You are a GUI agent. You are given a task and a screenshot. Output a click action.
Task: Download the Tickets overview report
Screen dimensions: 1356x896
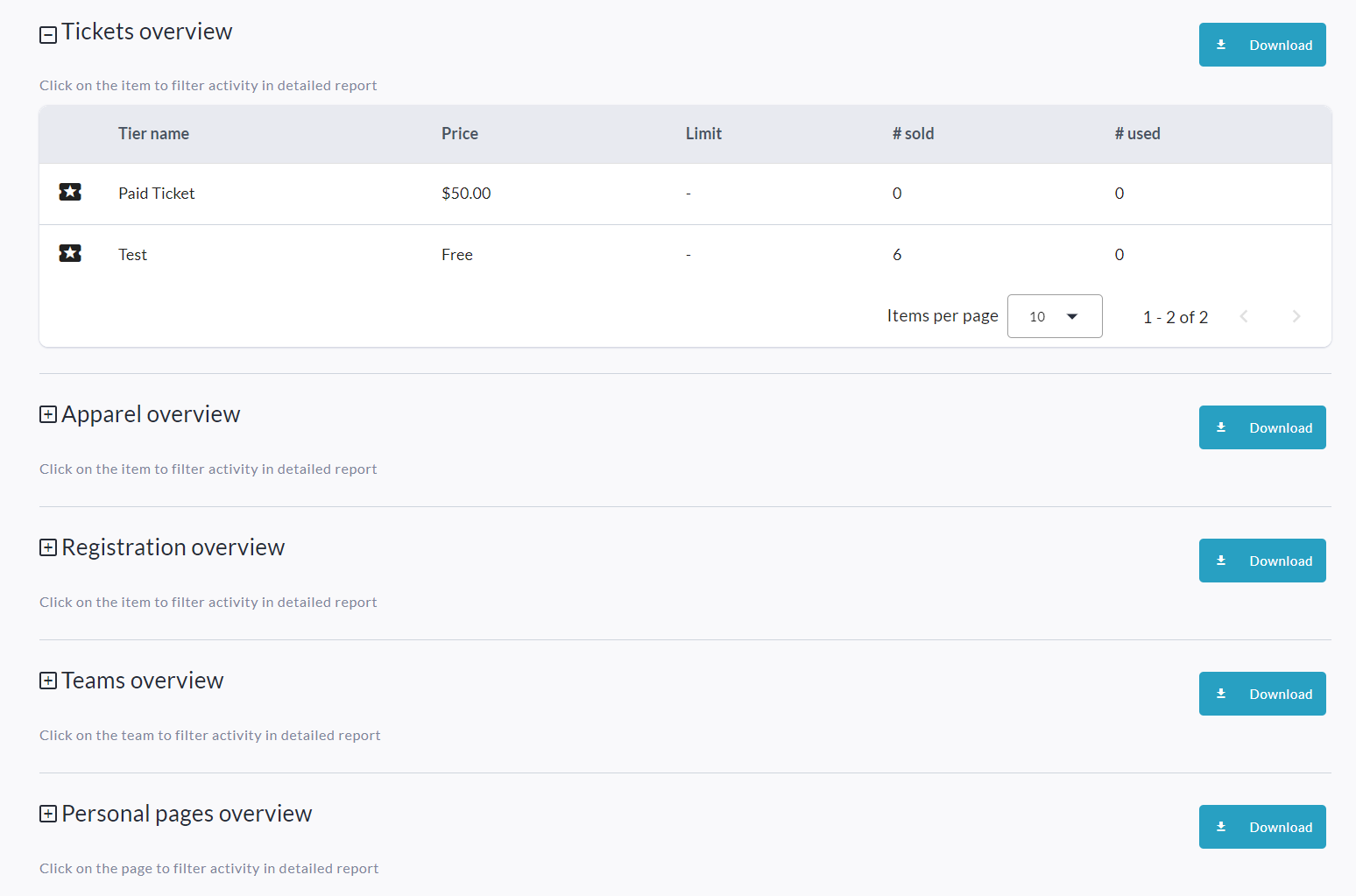pos(1261,45)
